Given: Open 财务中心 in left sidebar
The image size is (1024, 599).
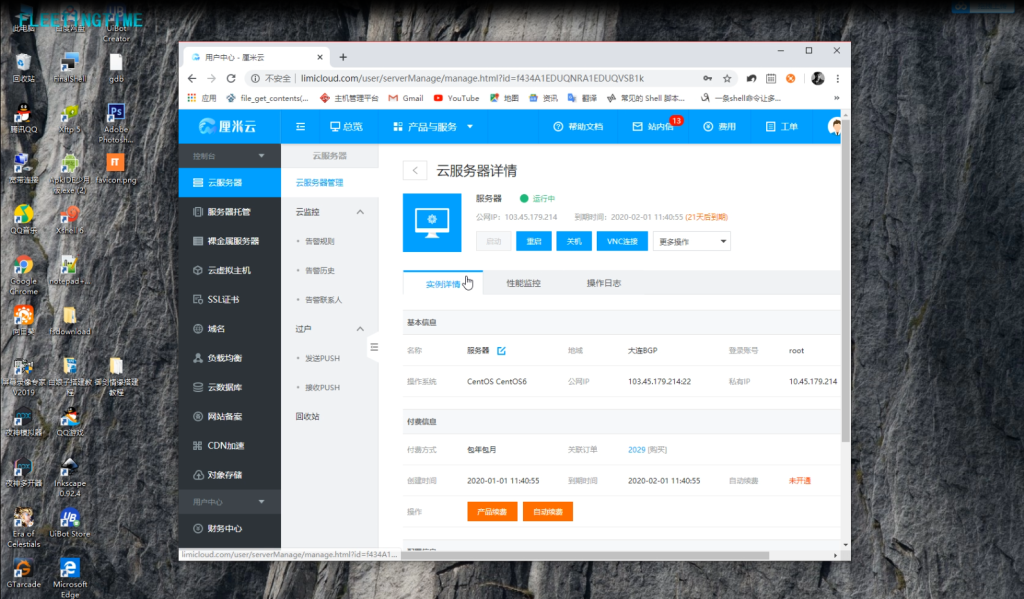Looking at the screenshot, I should coord(230,528).
